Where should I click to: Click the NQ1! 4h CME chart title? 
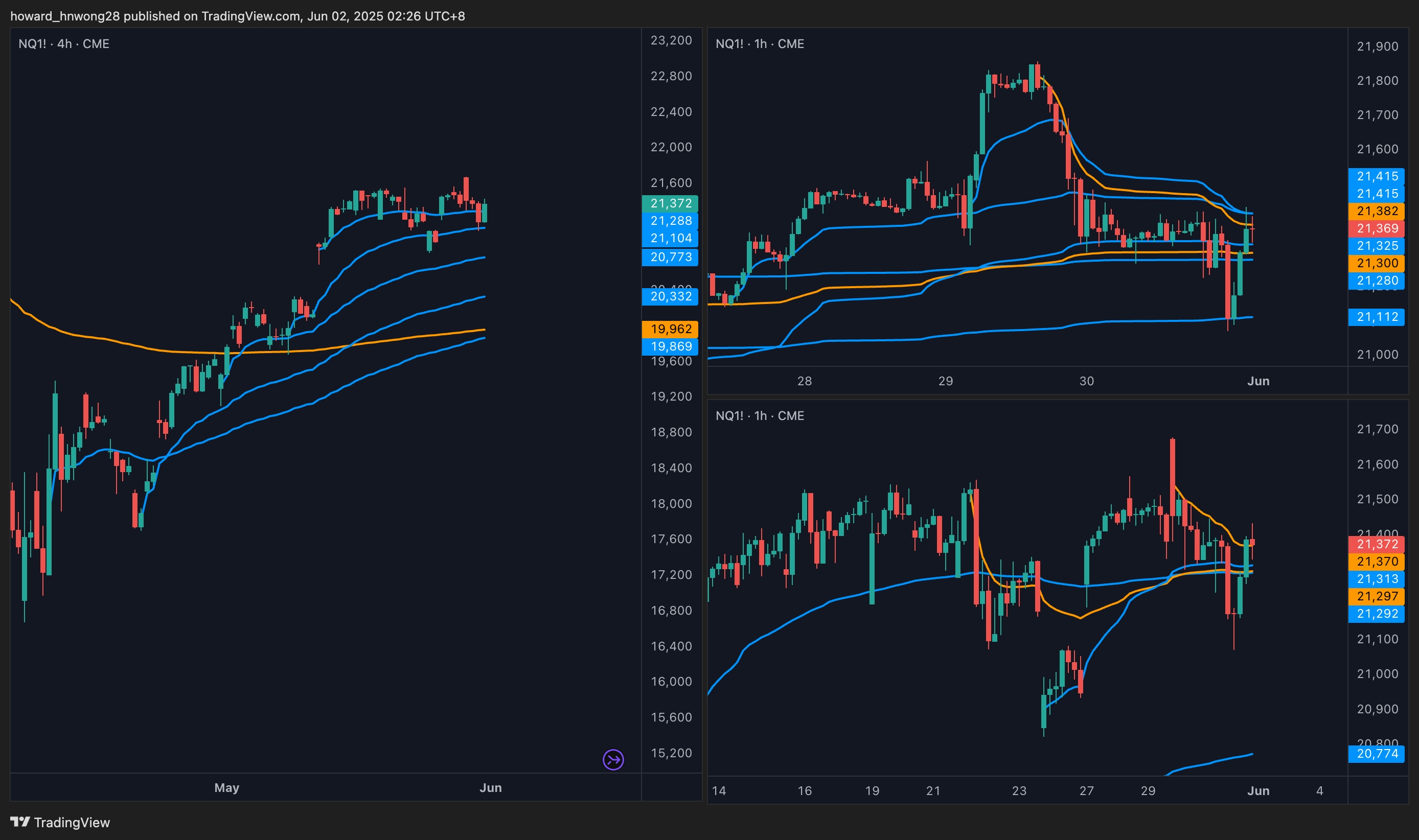tap(64, 43)
